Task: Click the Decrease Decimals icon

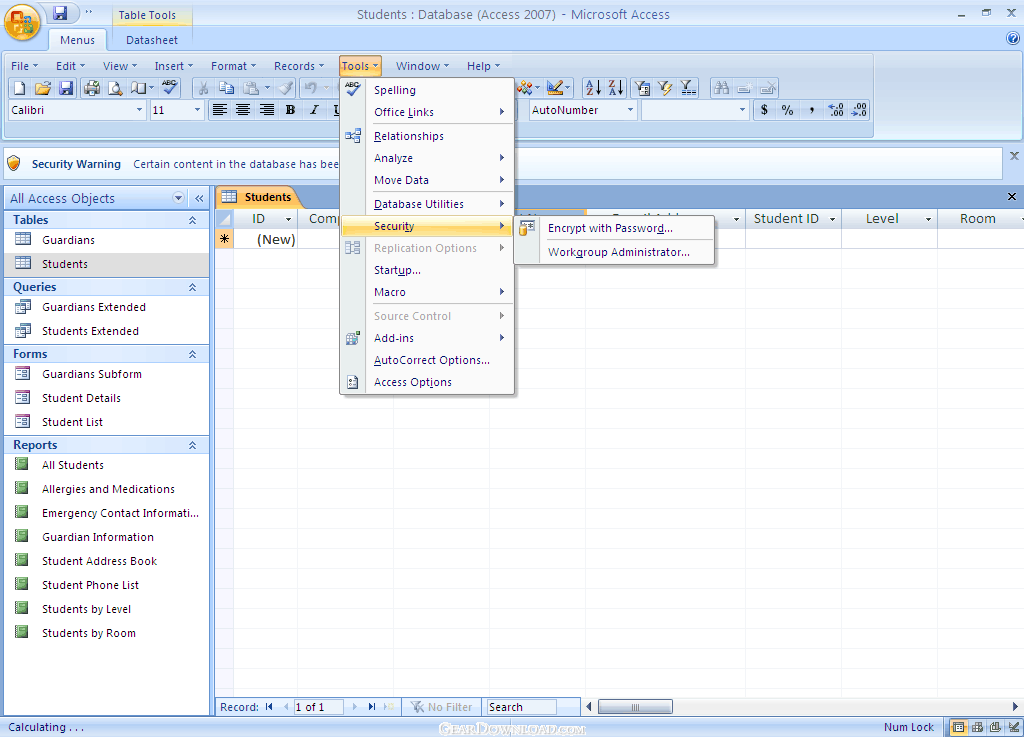Action: coord(859,110)
